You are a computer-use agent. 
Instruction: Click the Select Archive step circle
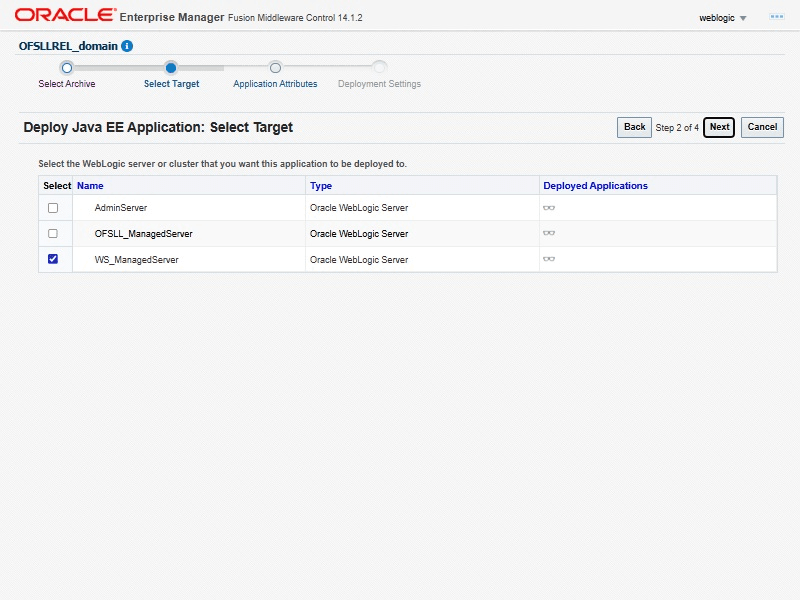pos(67,68)
